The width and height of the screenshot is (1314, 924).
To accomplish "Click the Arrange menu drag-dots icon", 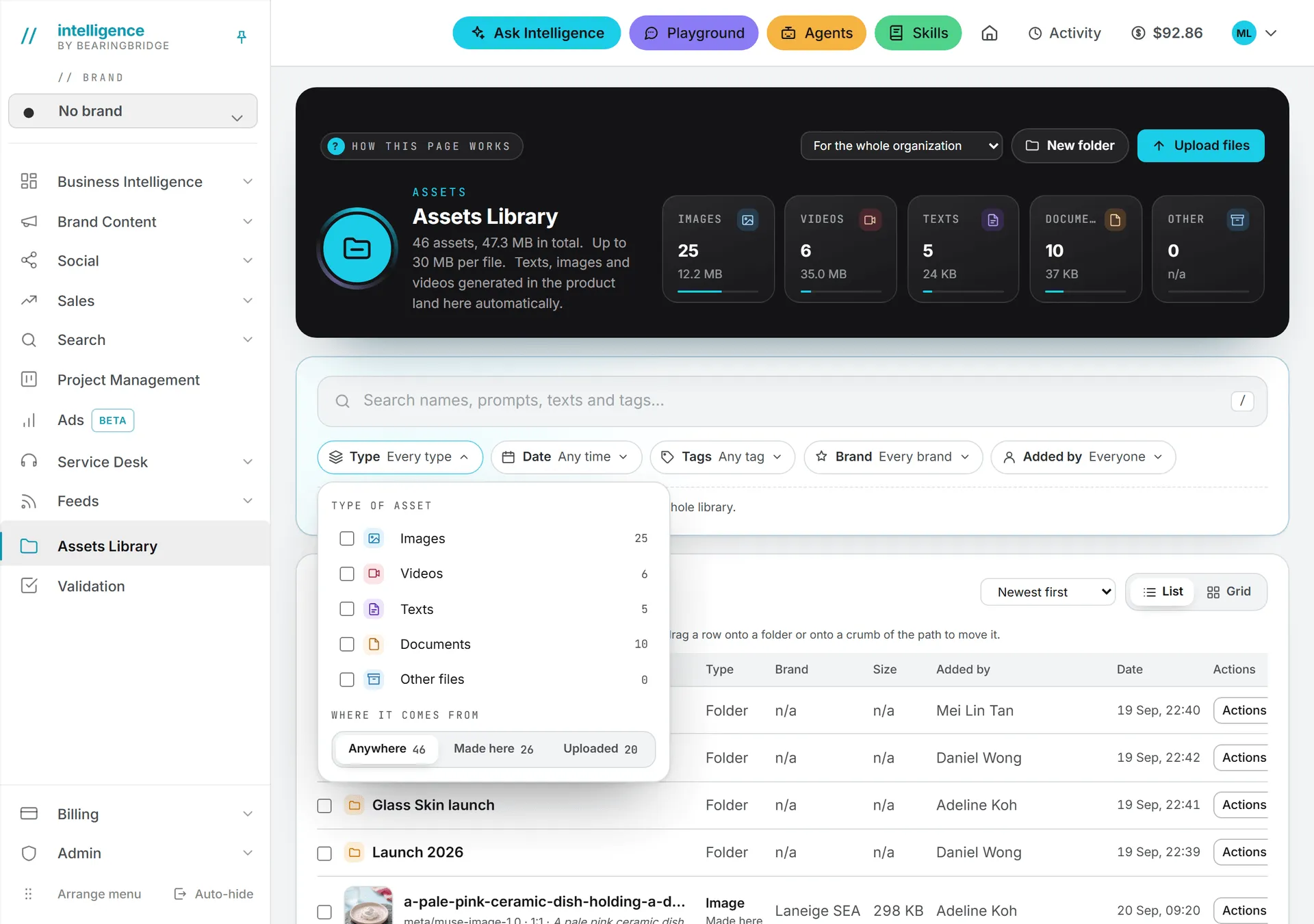I will pos(28,894).
